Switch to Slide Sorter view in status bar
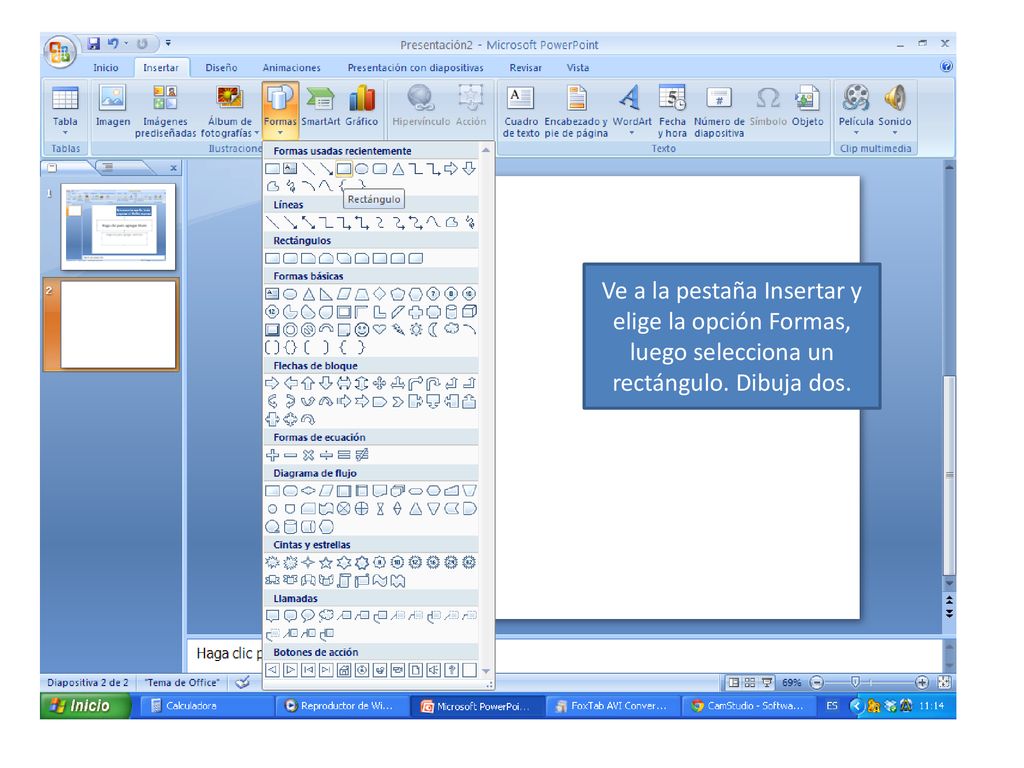1024x768 pixels. (750, 682)
